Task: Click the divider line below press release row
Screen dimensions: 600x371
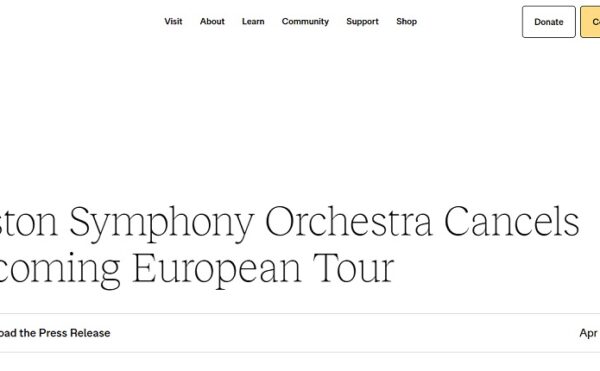Action: 300,352
